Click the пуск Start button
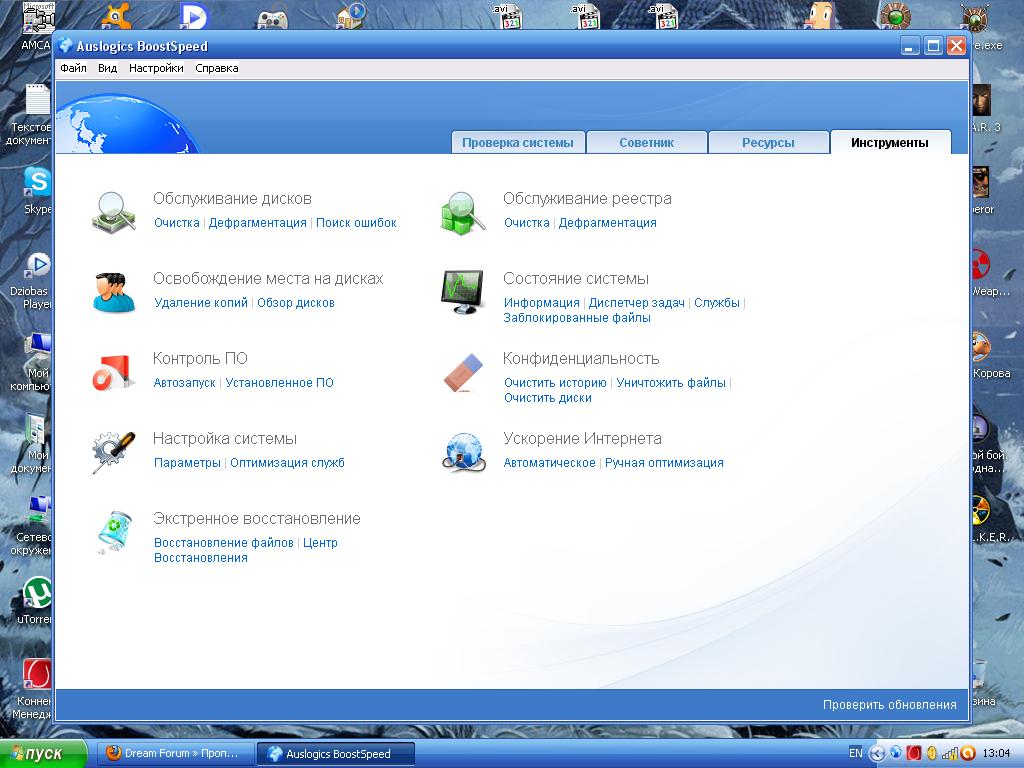Viewport: 1024px width, 768px height. [x=43, y=753]
